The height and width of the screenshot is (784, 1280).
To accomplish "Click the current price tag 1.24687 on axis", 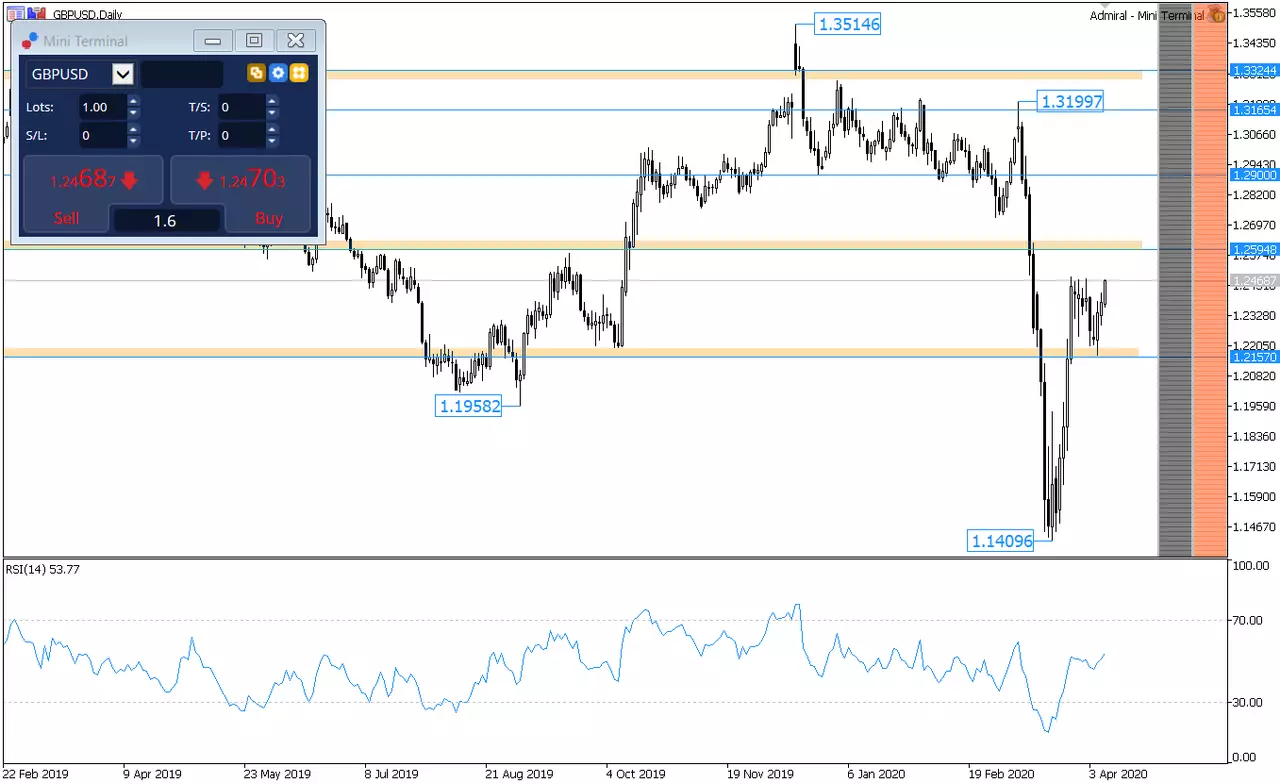I will point(1254,281).
